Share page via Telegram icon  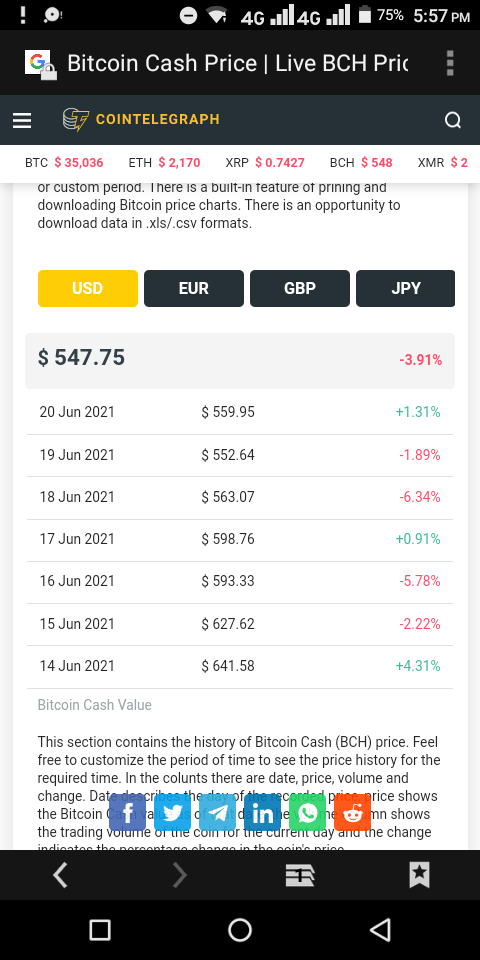coord(217,813)
